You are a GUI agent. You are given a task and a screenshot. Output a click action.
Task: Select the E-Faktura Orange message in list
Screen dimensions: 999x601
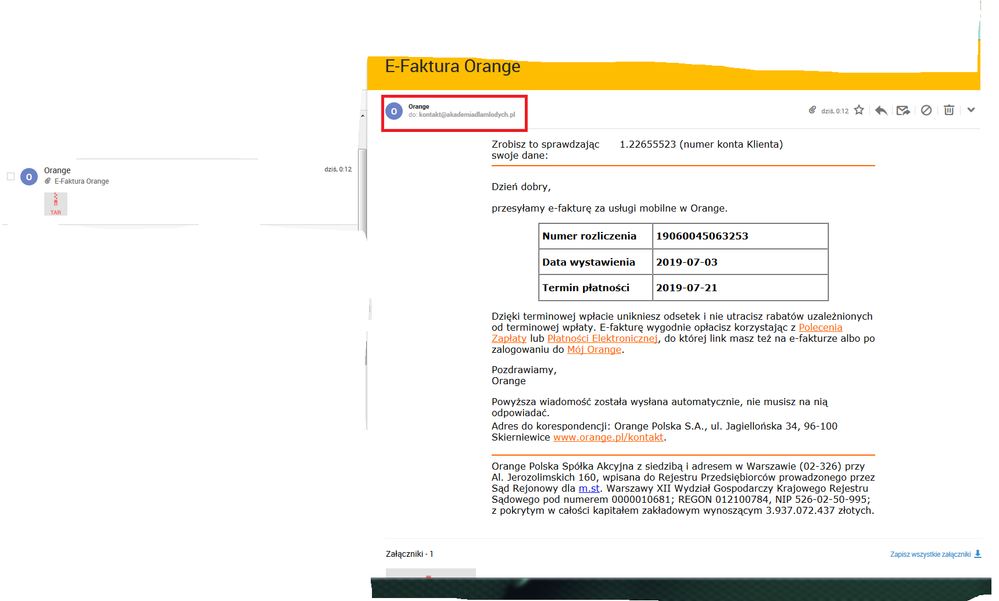[x=82, y=182]
